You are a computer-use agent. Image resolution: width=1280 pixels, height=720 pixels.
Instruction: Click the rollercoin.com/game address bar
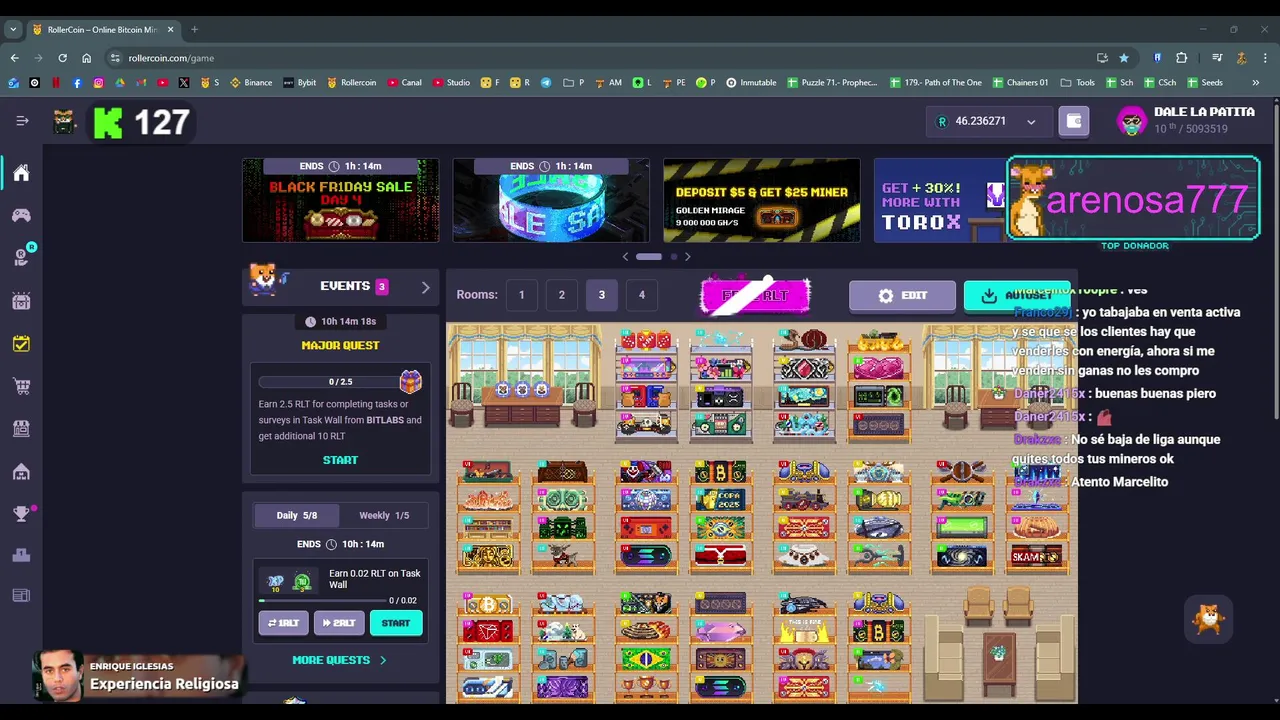[600, 58]
